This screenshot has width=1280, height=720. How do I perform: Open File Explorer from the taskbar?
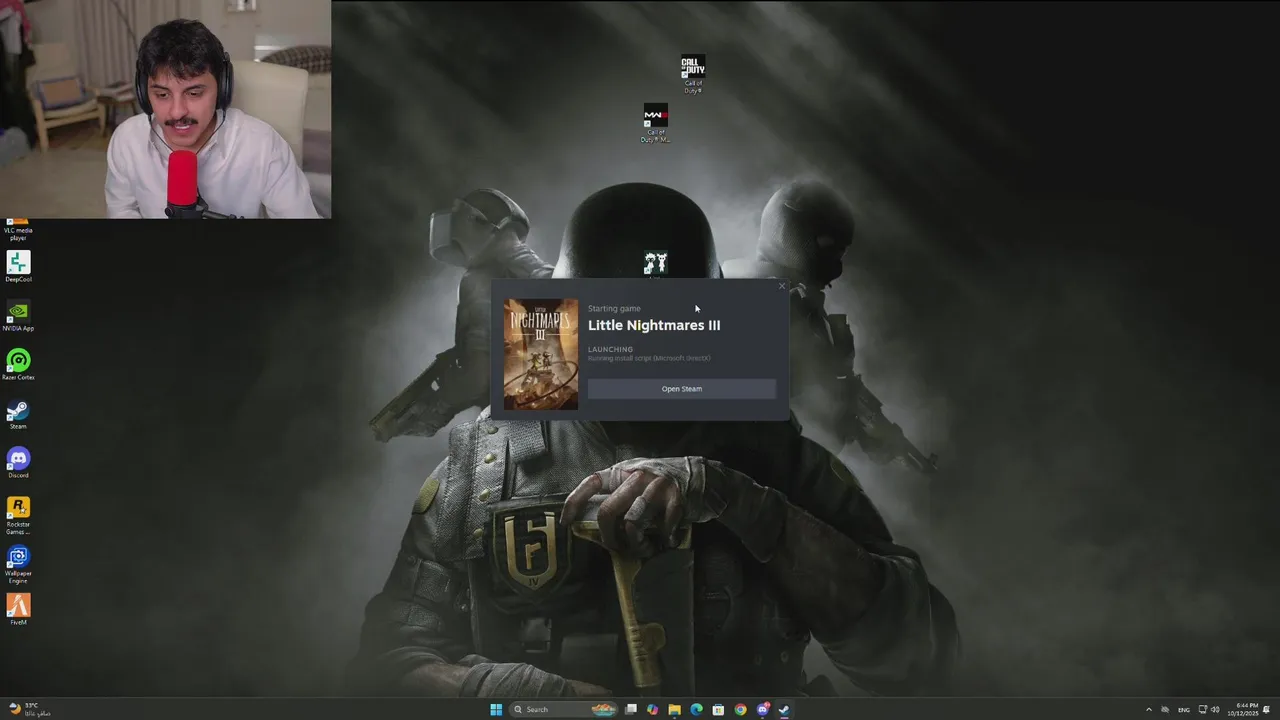[675, 710]
